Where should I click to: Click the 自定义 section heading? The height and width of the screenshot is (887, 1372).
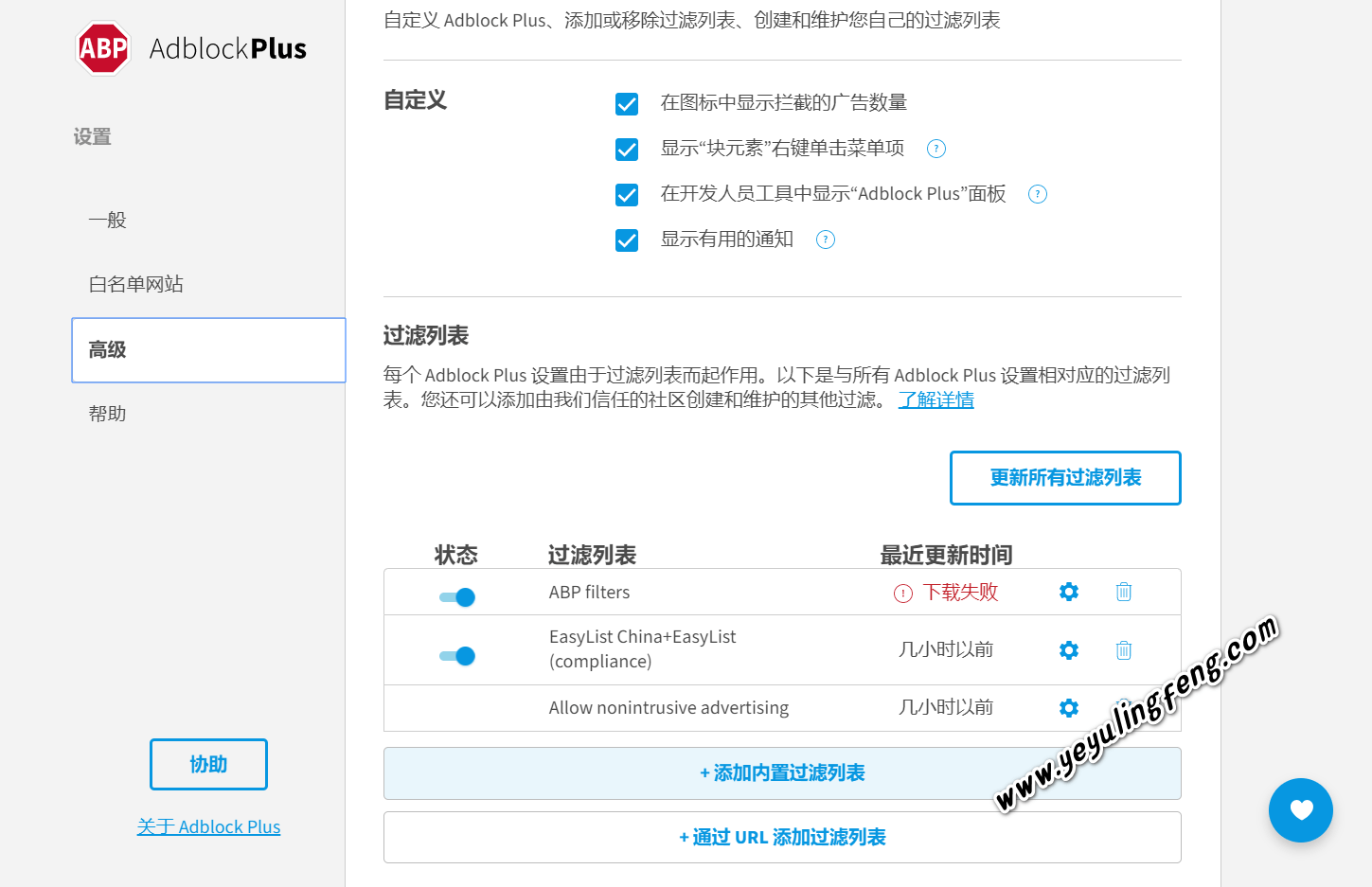point(415,100)
